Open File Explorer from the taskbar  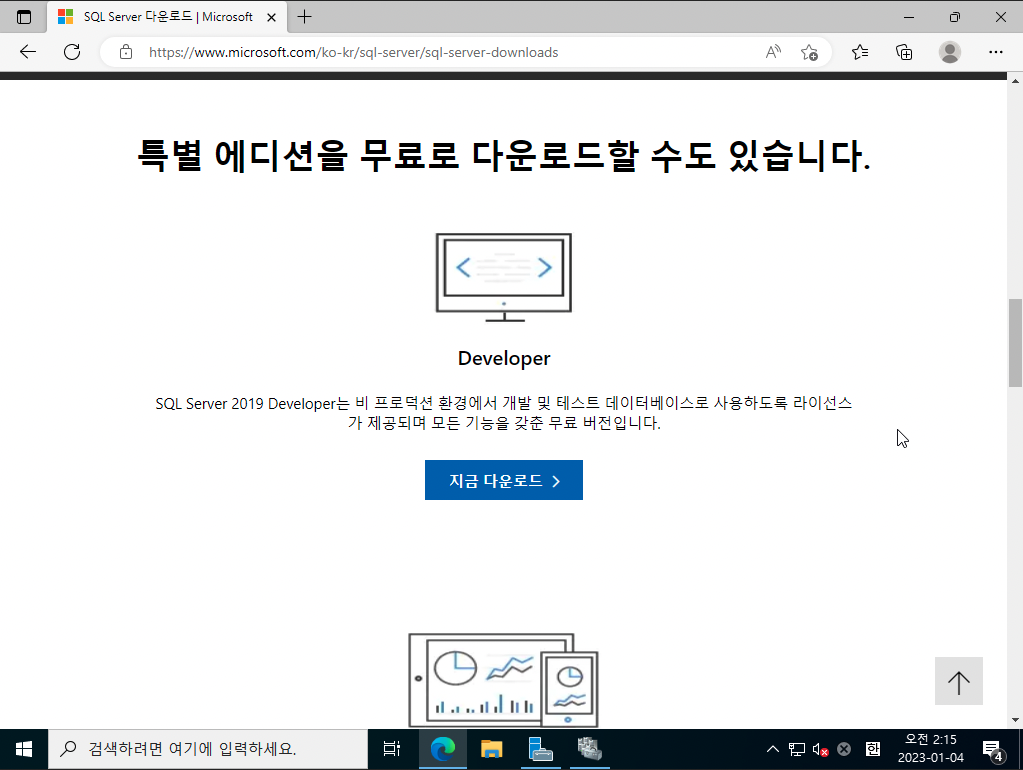(492, 749)
